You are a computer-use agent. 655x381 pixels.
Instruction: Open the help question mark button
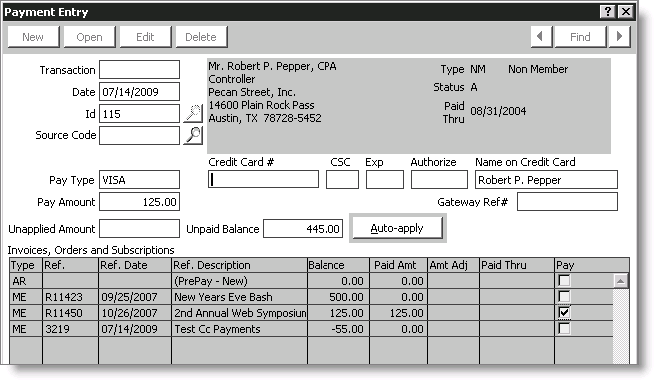(x=607, y=12)
